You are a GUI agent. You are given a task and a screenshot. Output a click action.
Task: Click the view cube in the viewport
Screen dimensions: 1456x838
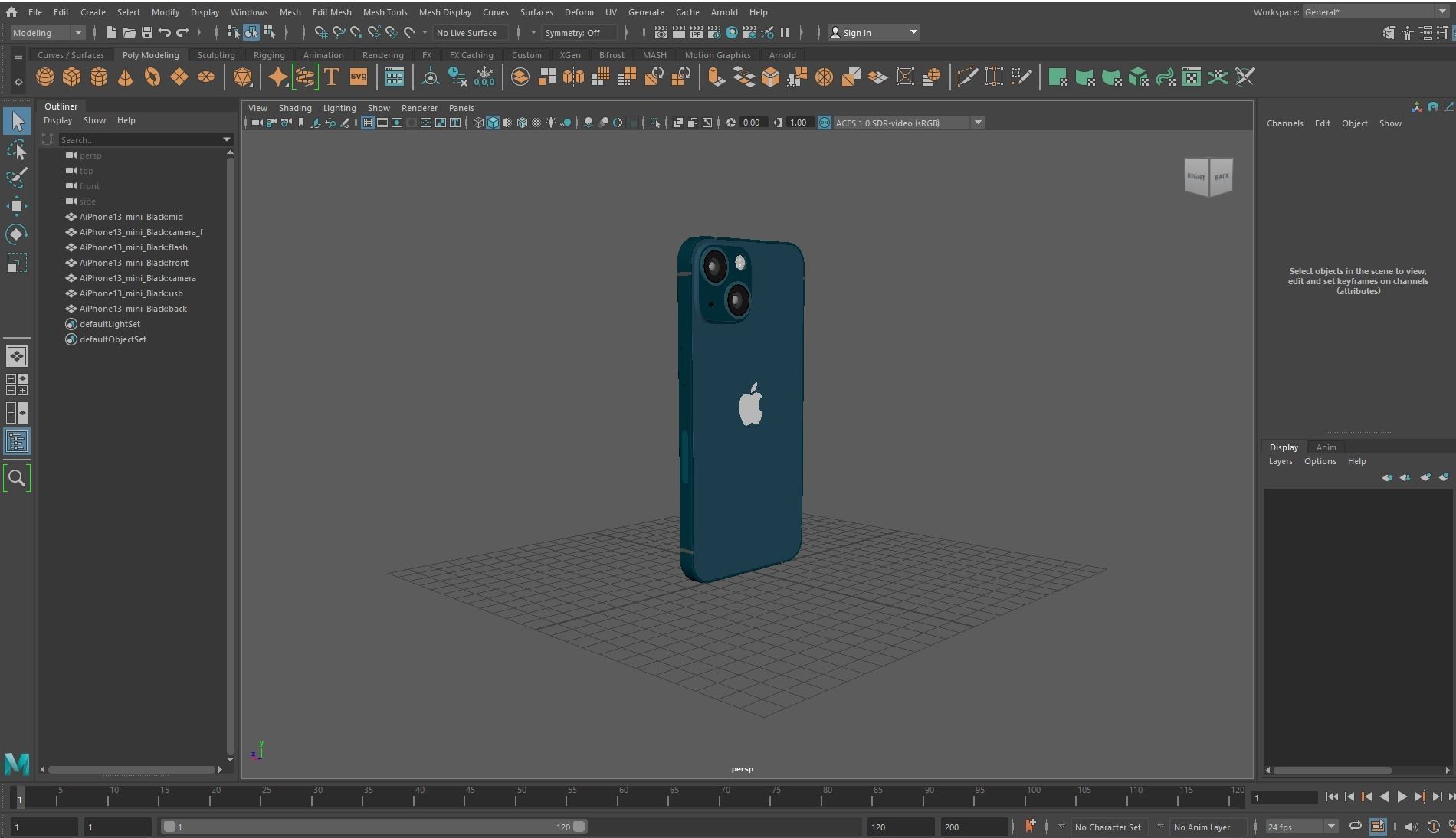(1208, 177)
